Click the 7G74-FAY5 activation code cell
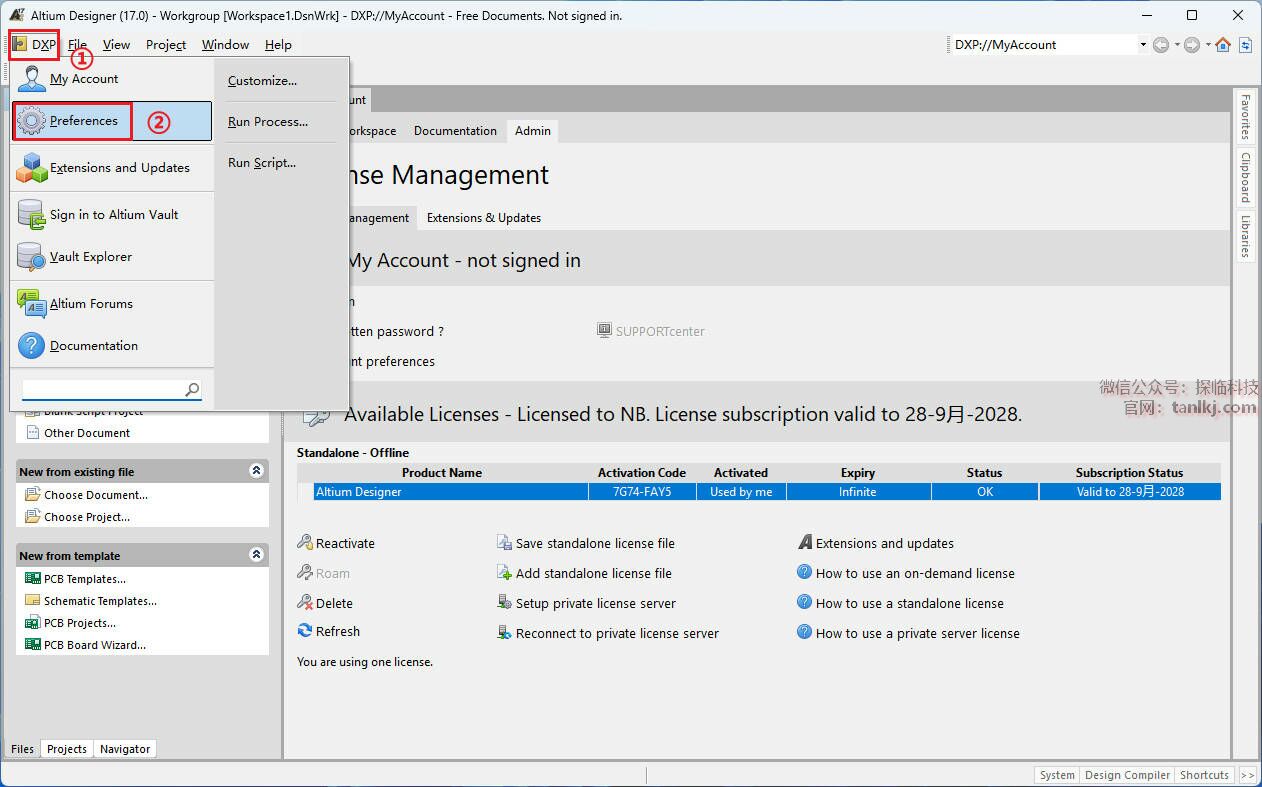Viewport: 1262px width, 787px height. pyautogui.click(x=642, y=492)
